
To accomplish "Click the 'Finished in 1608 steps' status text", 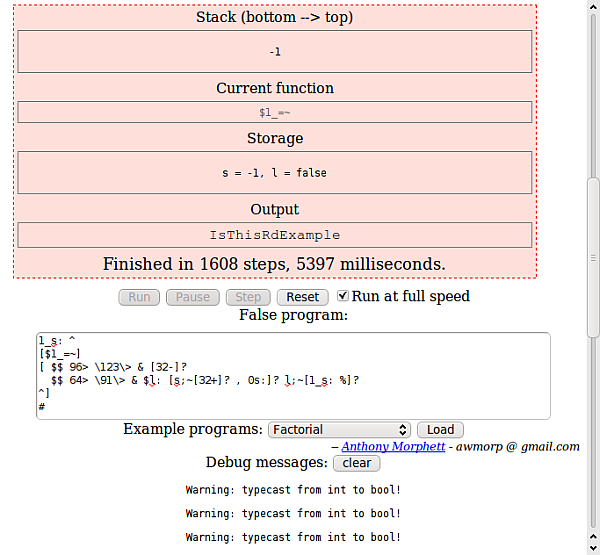I will (x=274, y=264).
